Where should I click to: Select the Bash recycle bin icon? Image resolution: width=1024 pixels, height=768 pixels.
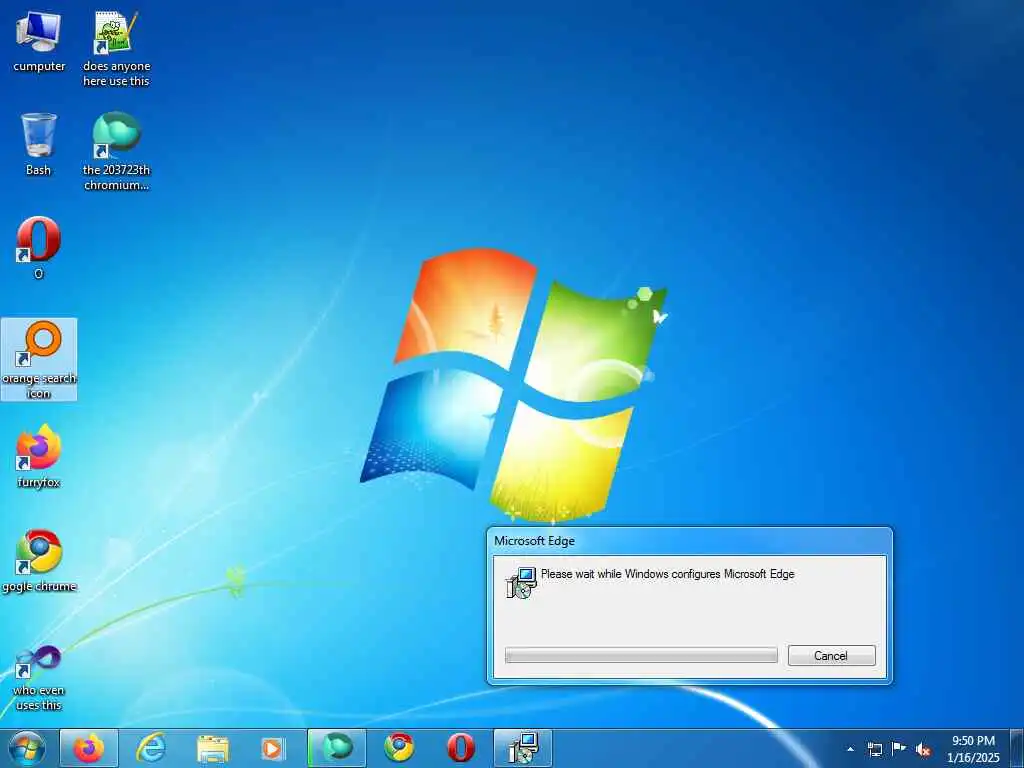pos(39,144)
